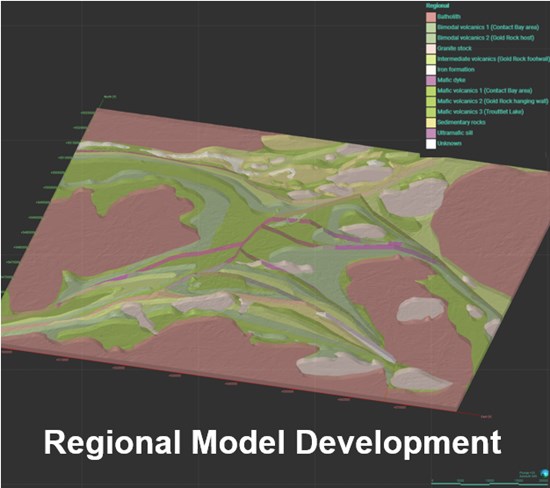Select the 'Iron formation' legend label
Screen dimensions: 550x488
pyautogui.click(x=456, y=69)
